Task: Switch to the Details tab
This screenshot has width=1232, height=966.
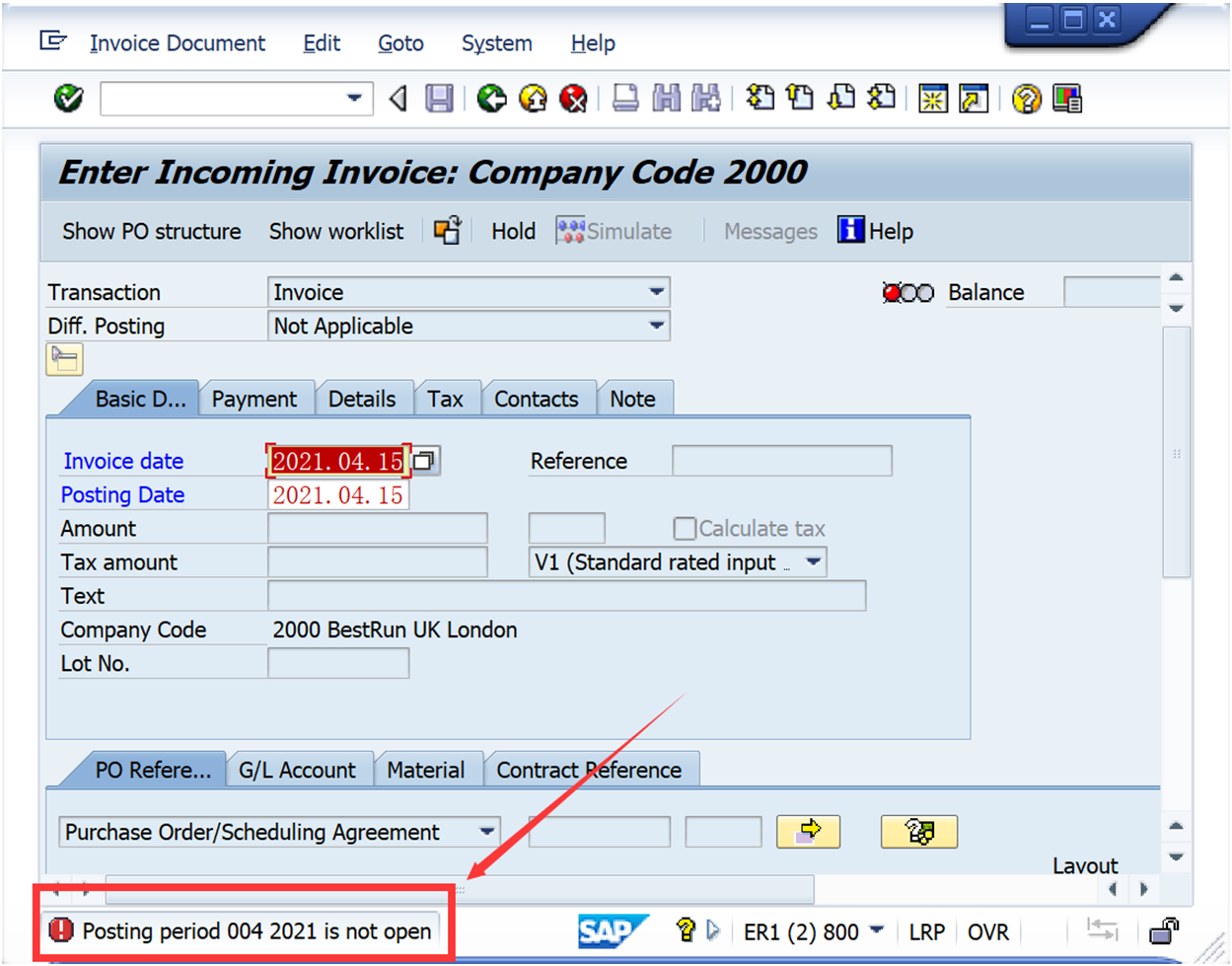Action: [362, 399]
